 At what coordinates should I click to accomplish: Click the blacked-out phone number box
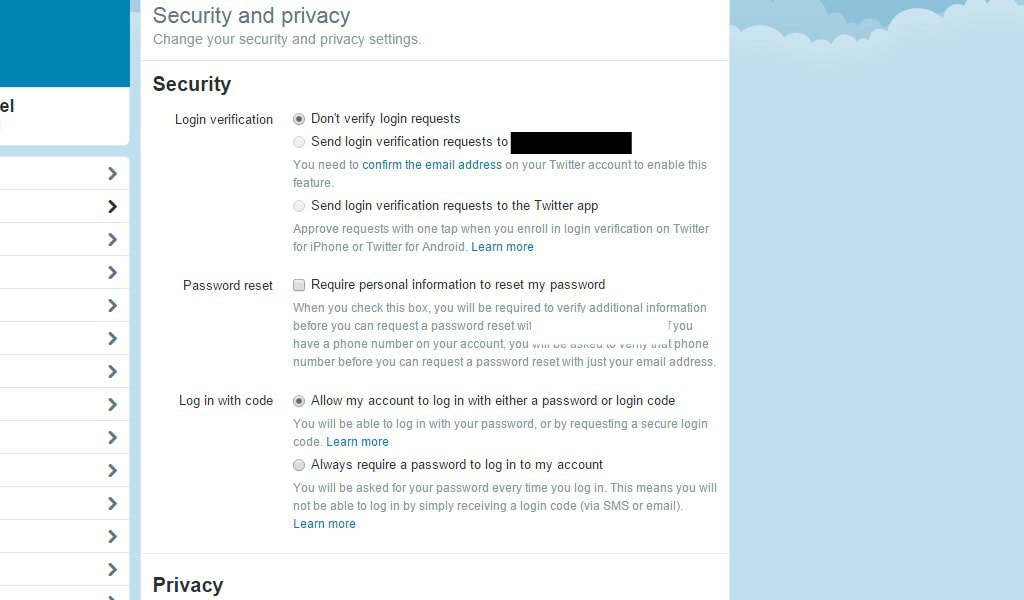(x=571, y=142)
